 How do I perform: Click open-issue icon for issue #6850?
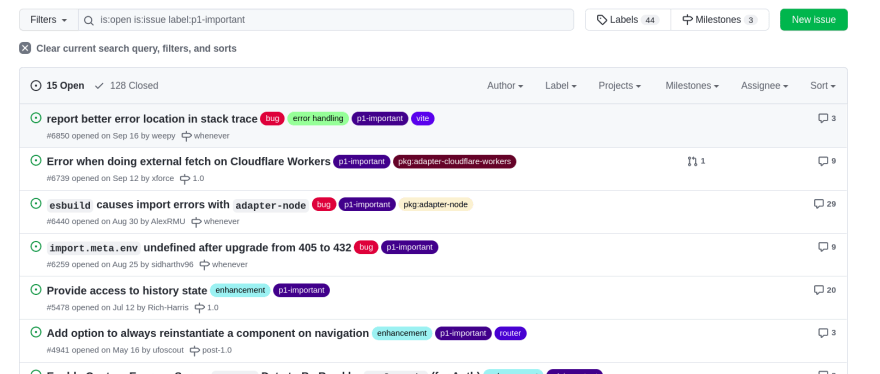click(x=36, y=118)
